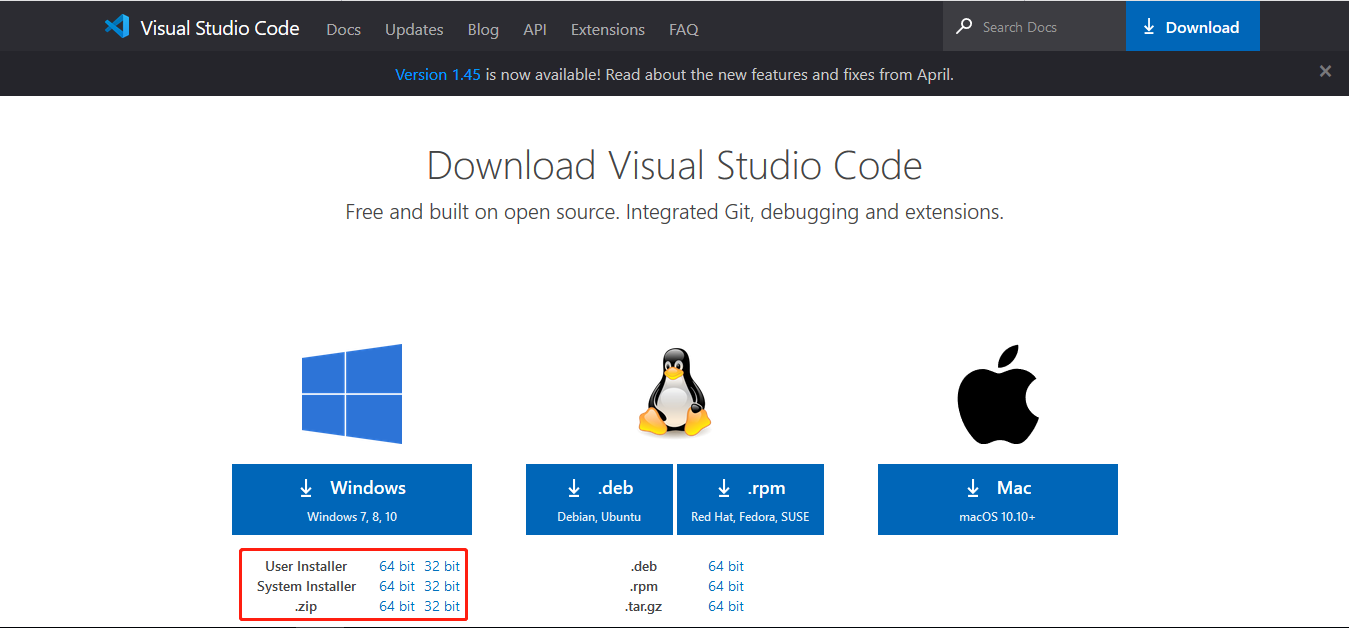Open the FAQ navigation item

pos(684,29)
